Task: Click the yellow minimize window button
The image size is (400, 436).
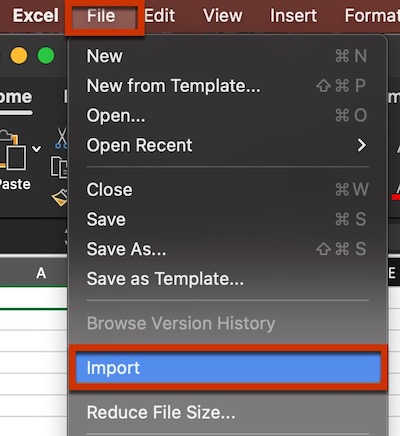Action: coord(19,56)
